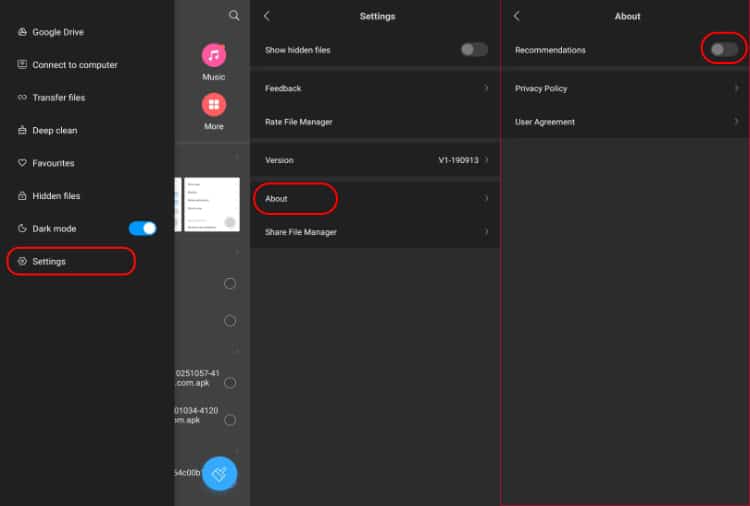This screenshot has width=750, height=506.
Task: Tap the More category icon
Action: (x=214, y=105)
